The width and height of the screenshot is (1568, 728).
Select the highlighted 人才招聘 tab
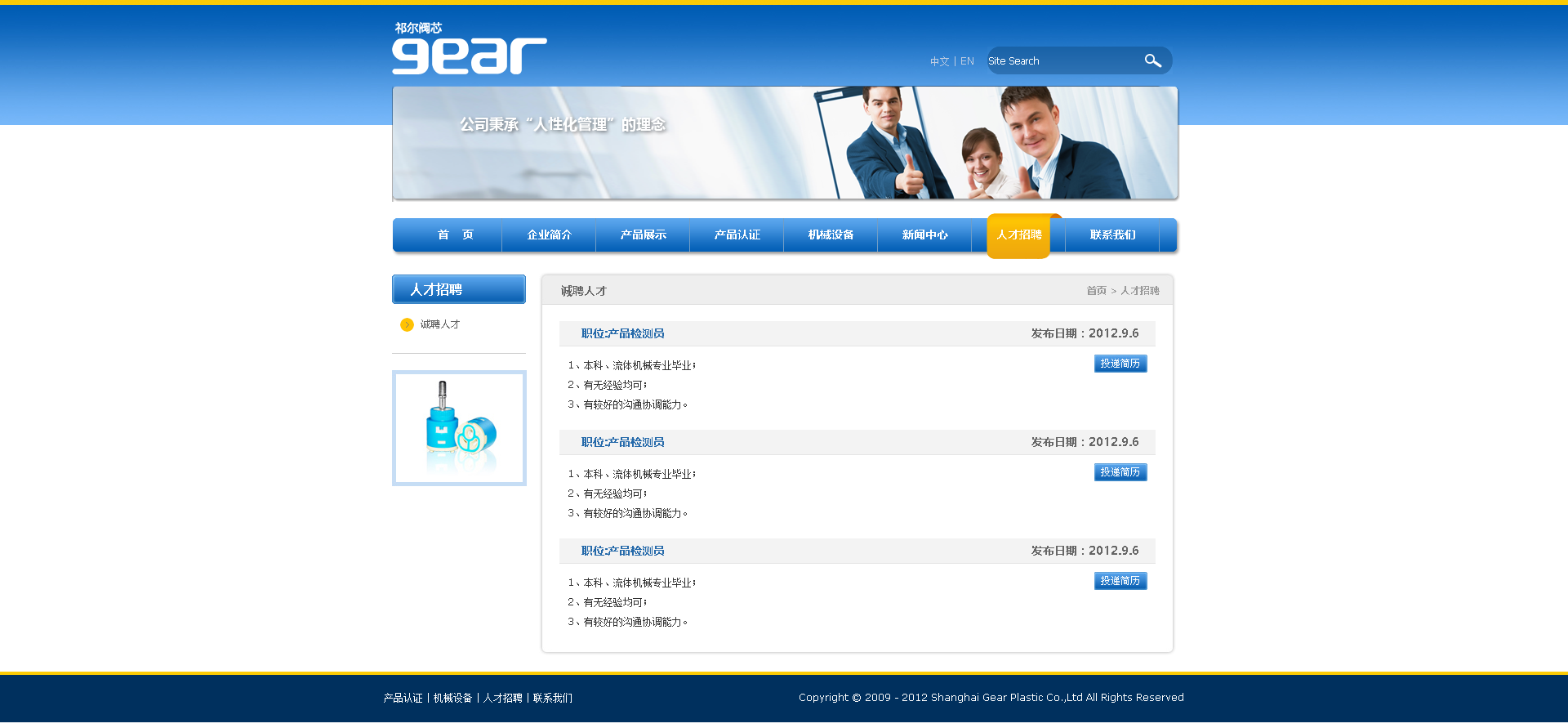pos(1018,235)
